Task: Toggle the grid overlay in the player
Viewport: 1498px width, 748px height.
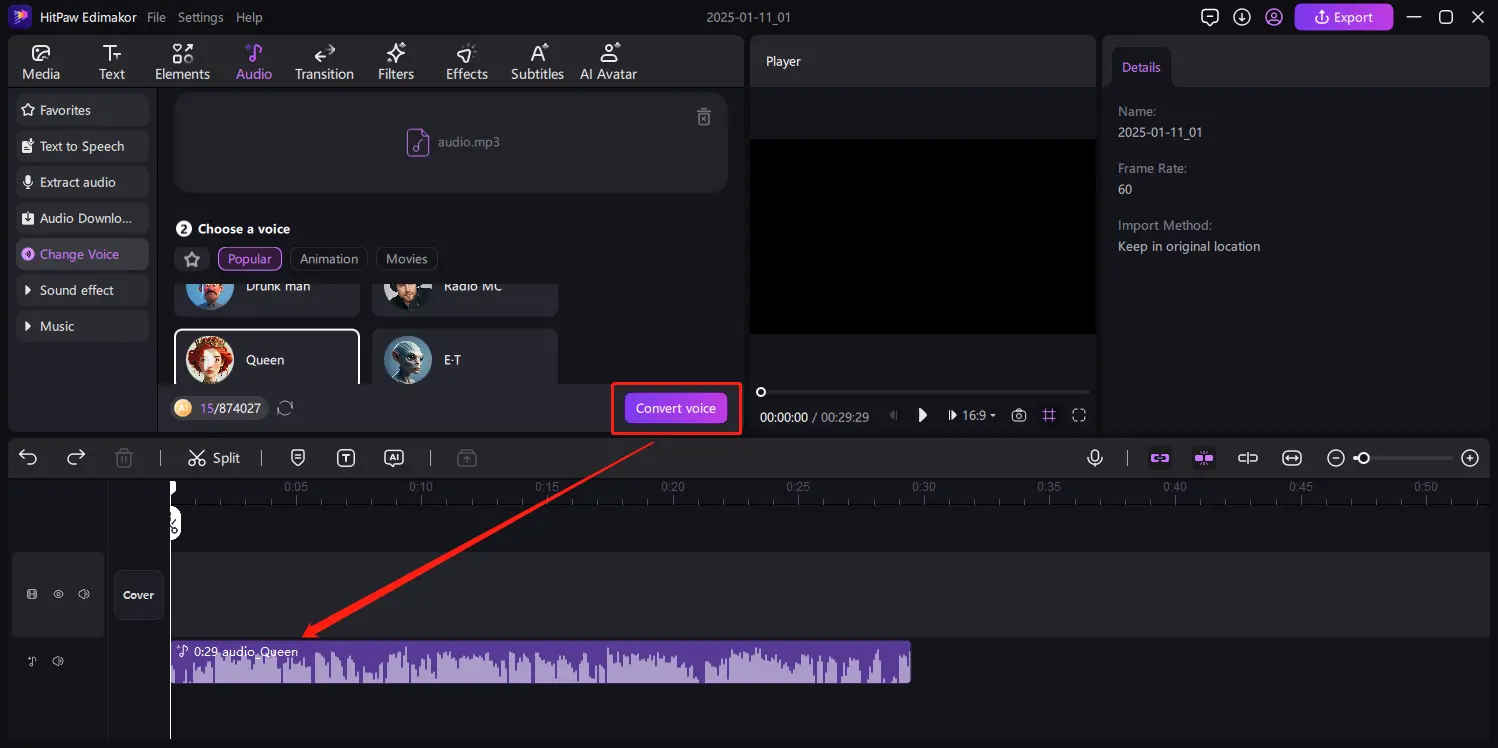Action: [1049, 415]
